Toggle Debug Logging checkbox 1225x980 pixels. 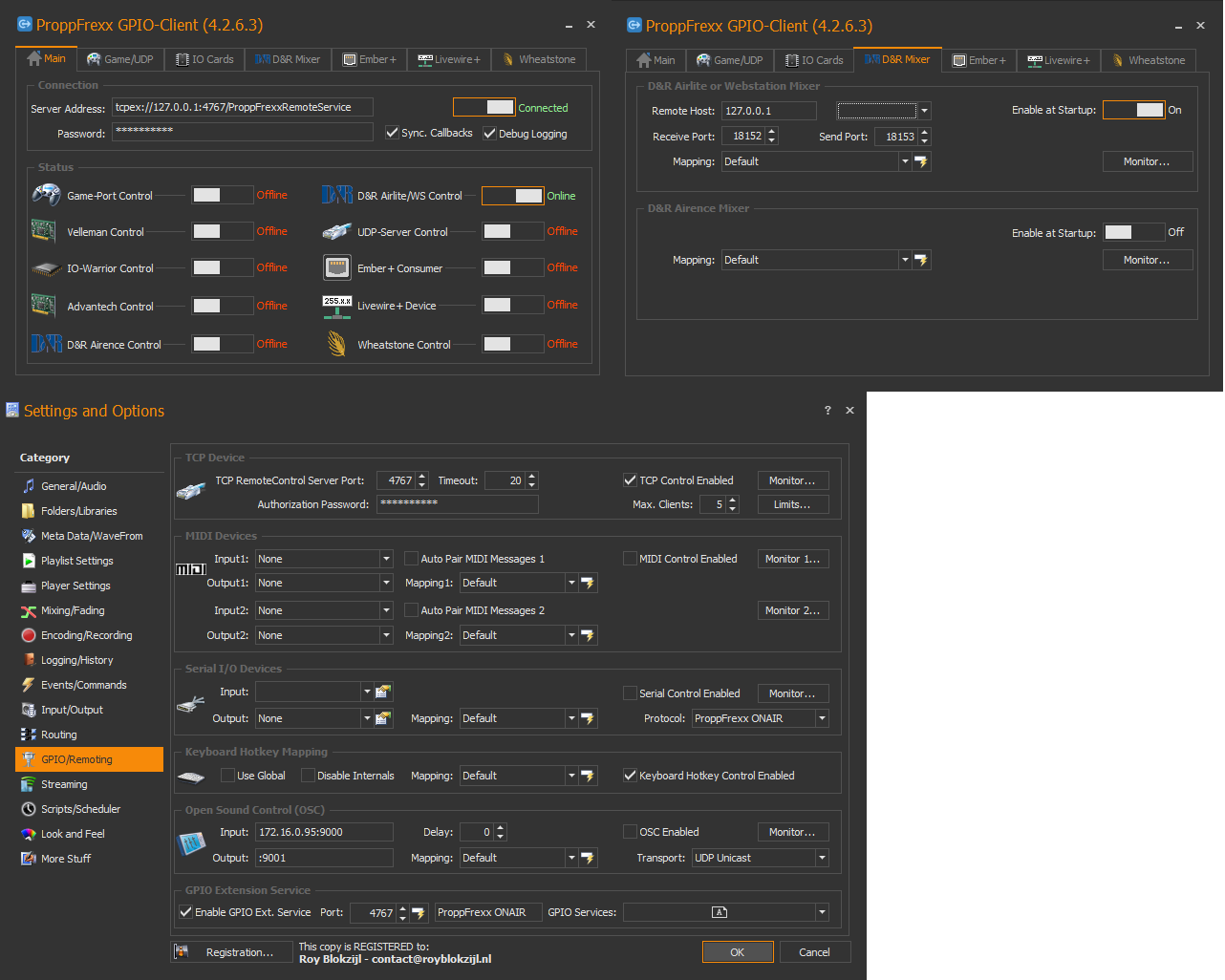coord(489,134)
